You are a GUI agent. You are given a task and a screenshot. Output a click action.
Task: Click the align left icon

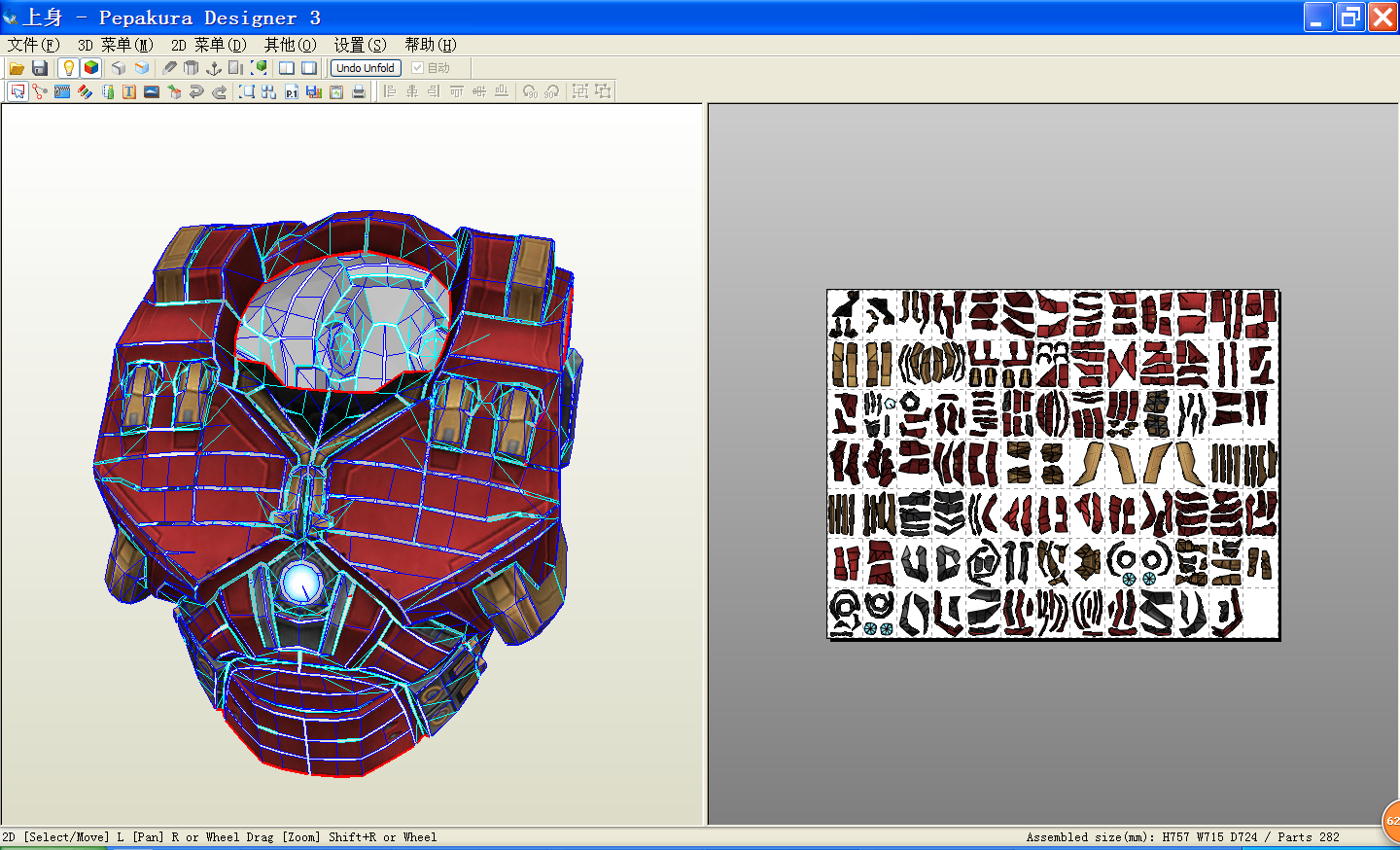tap(390, 91)
